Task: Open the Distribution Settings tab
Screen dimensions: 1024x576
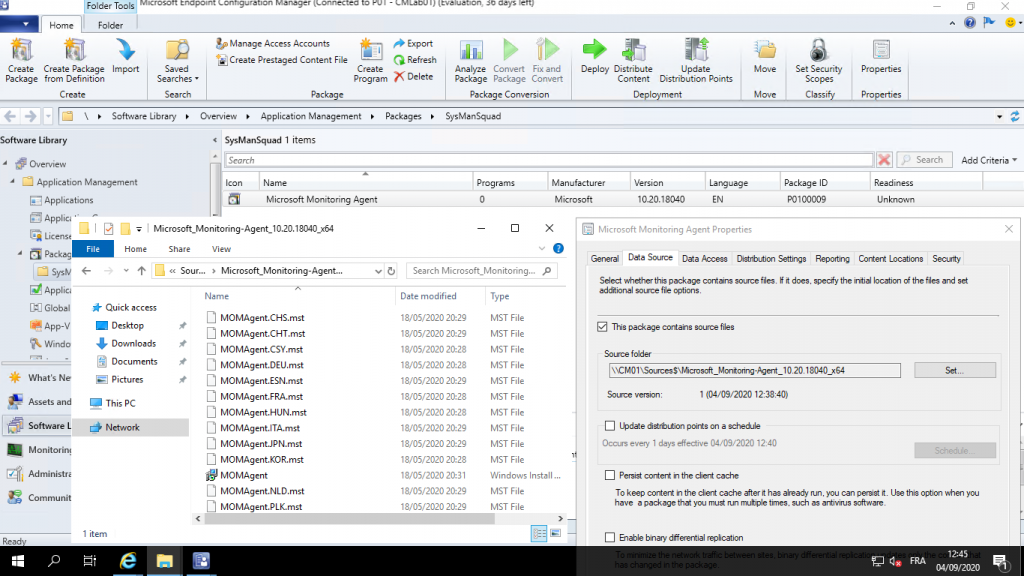Action: coord(771,259)
